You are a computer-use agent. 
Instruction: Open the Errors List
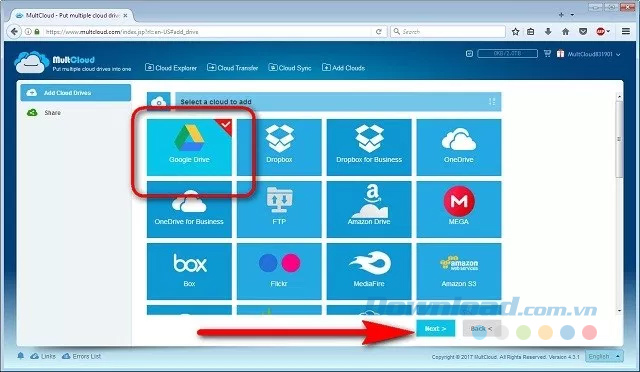coord(82,356)
